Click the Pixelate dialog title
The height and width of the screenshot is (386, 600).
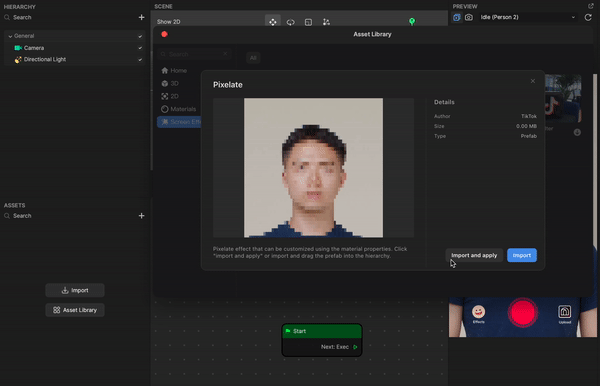(x=228, y=85)
